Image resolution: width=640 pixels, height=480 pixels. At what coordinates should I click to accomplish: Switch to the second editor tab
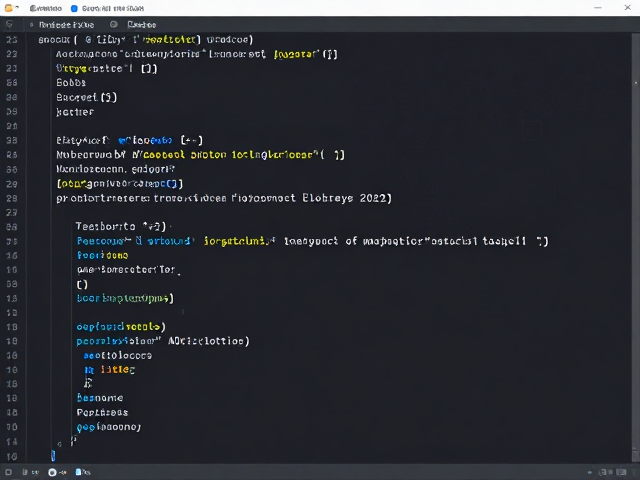tap(142, 25)
